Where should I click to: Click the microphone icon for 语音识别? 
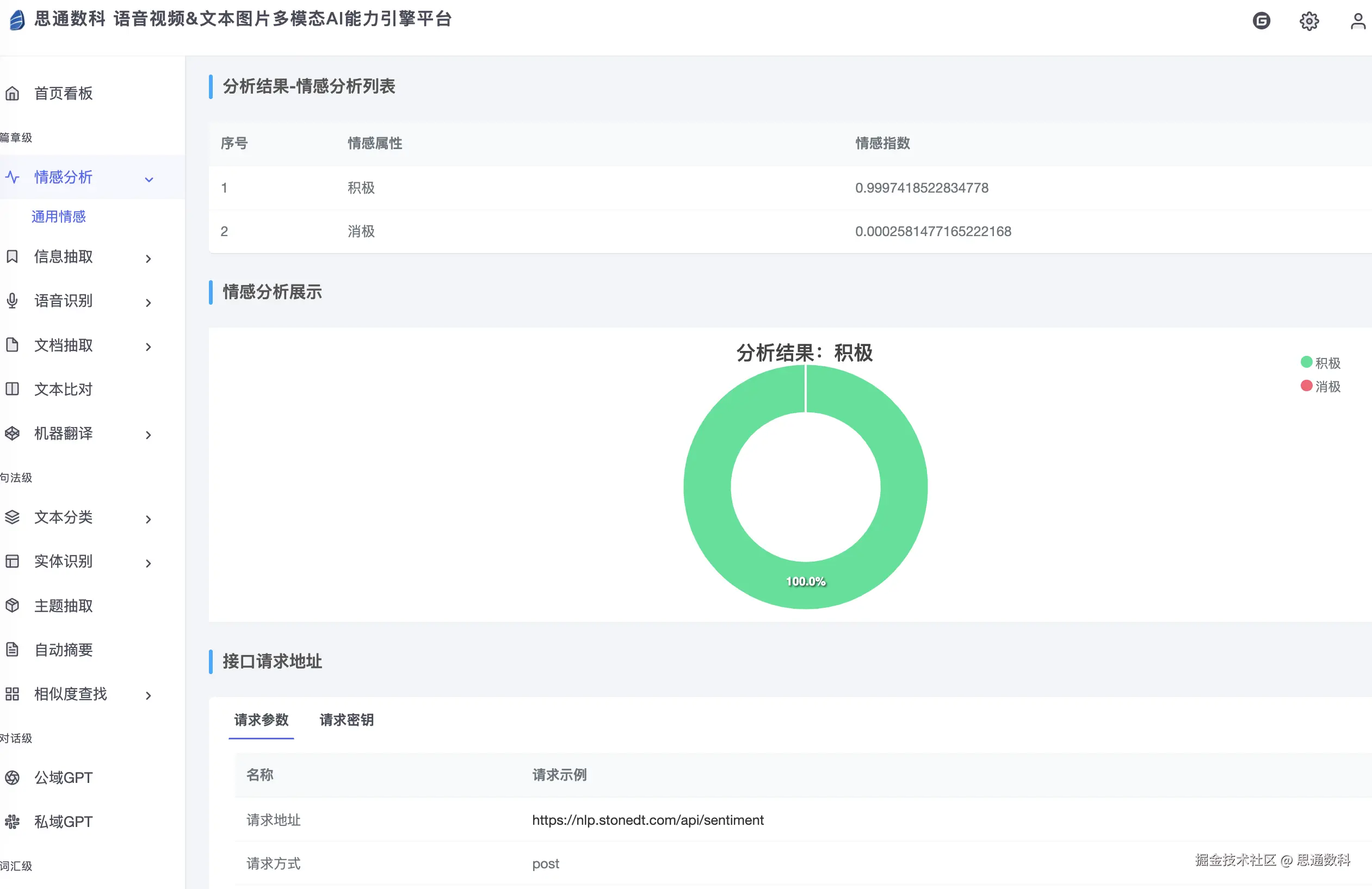12,300
